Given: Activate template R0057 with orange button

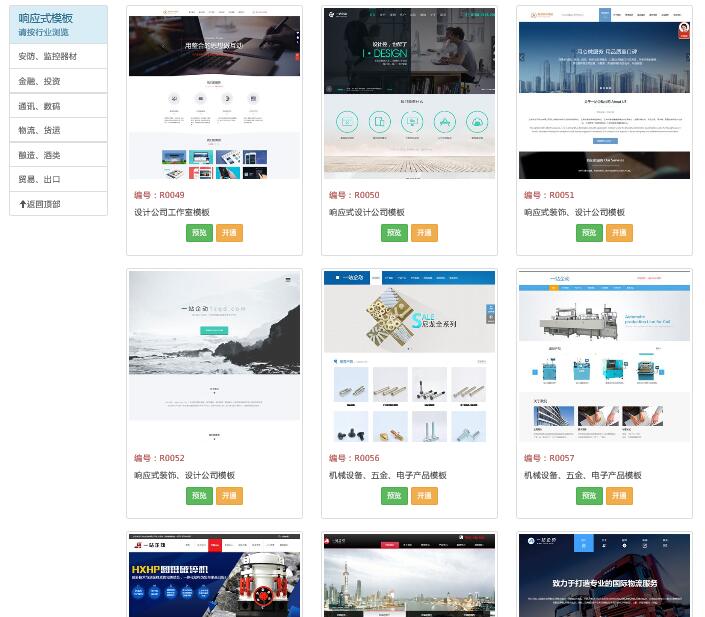Looking at the screenshot, I should [619, 496].
